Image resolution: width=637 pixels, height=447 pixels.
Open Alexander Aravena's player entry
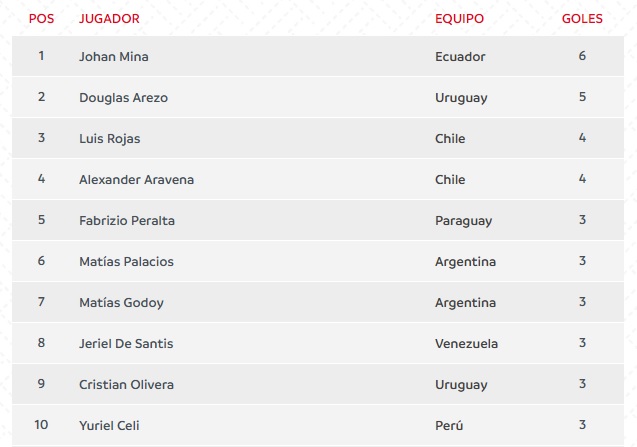tap(136, 180)
